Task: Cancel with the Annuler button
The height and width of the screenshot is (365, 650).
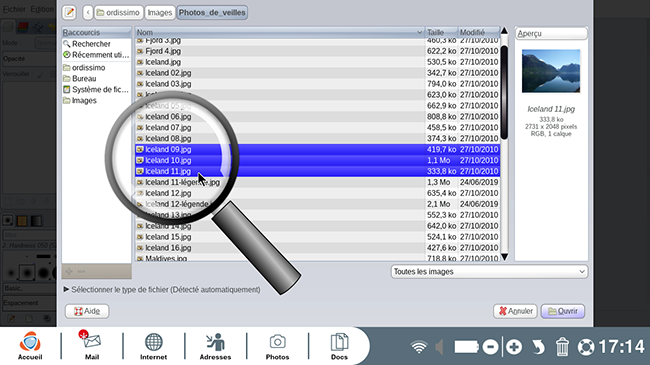Action: tap(515, 311)
